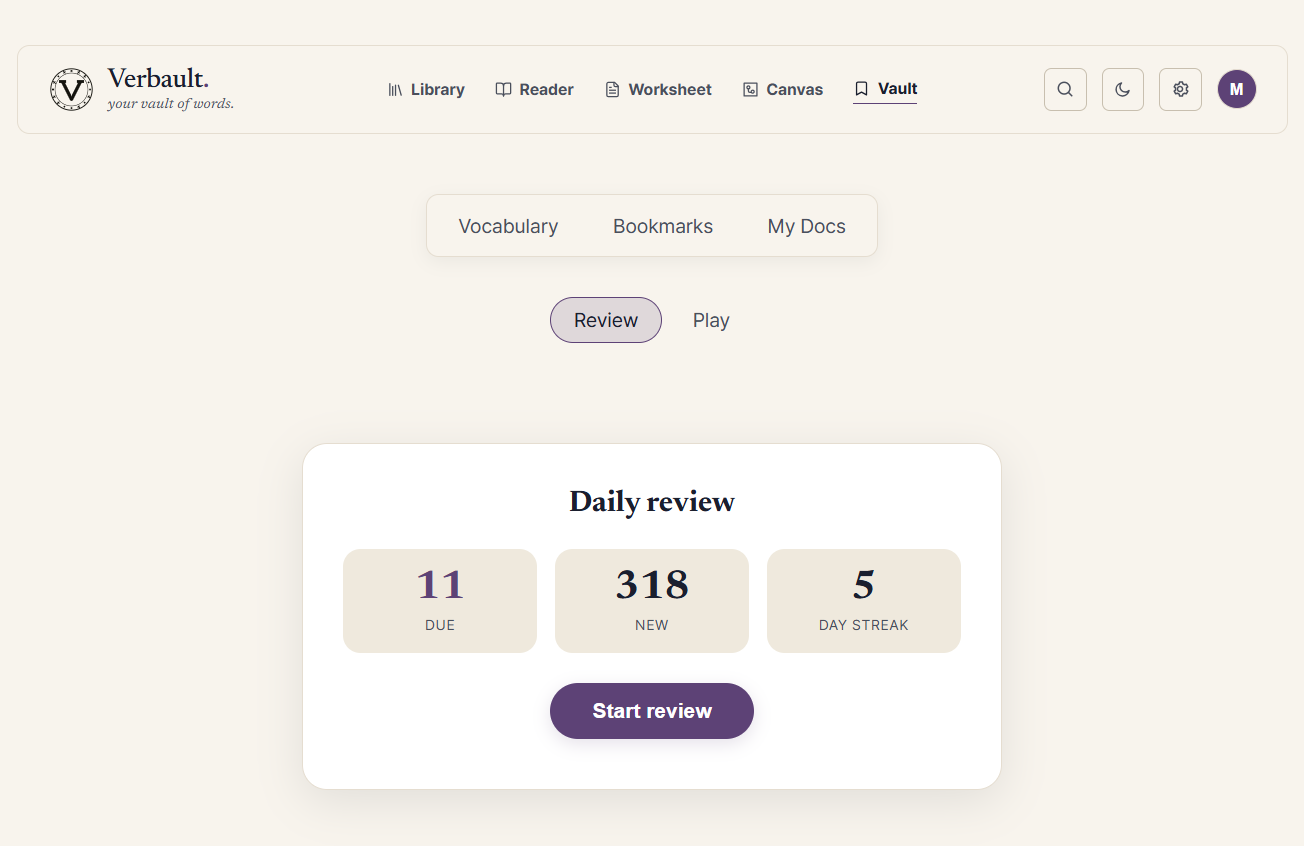Click the 5 Day Streak card
The height and width of the screenshot is (846, 1304).
[x=864, y=601]
